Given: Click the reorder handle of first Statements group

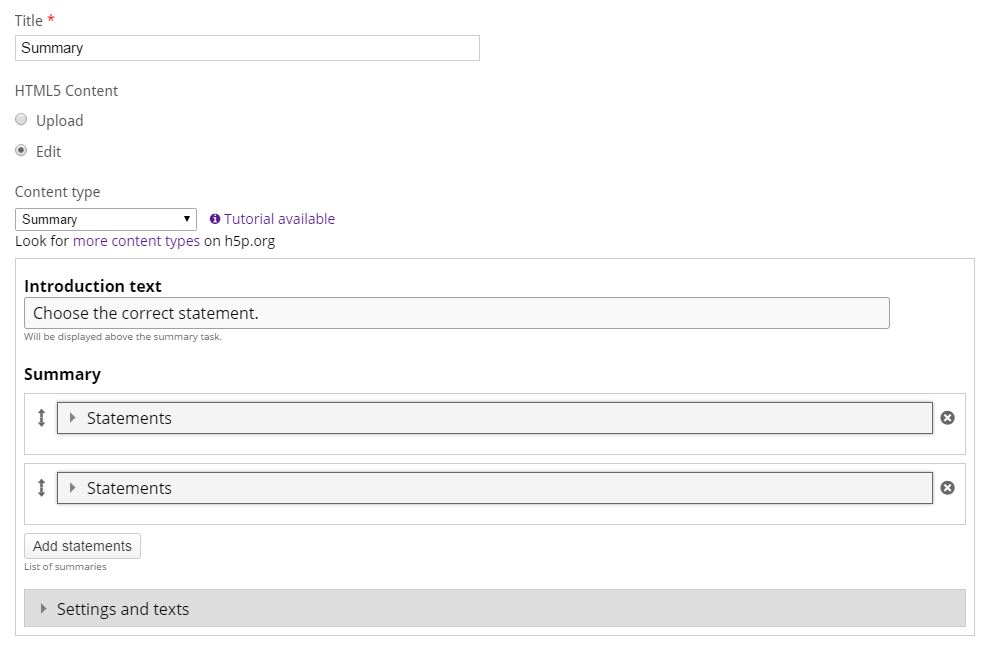Looking at the screenshot, I should click(x=41, y=418).
